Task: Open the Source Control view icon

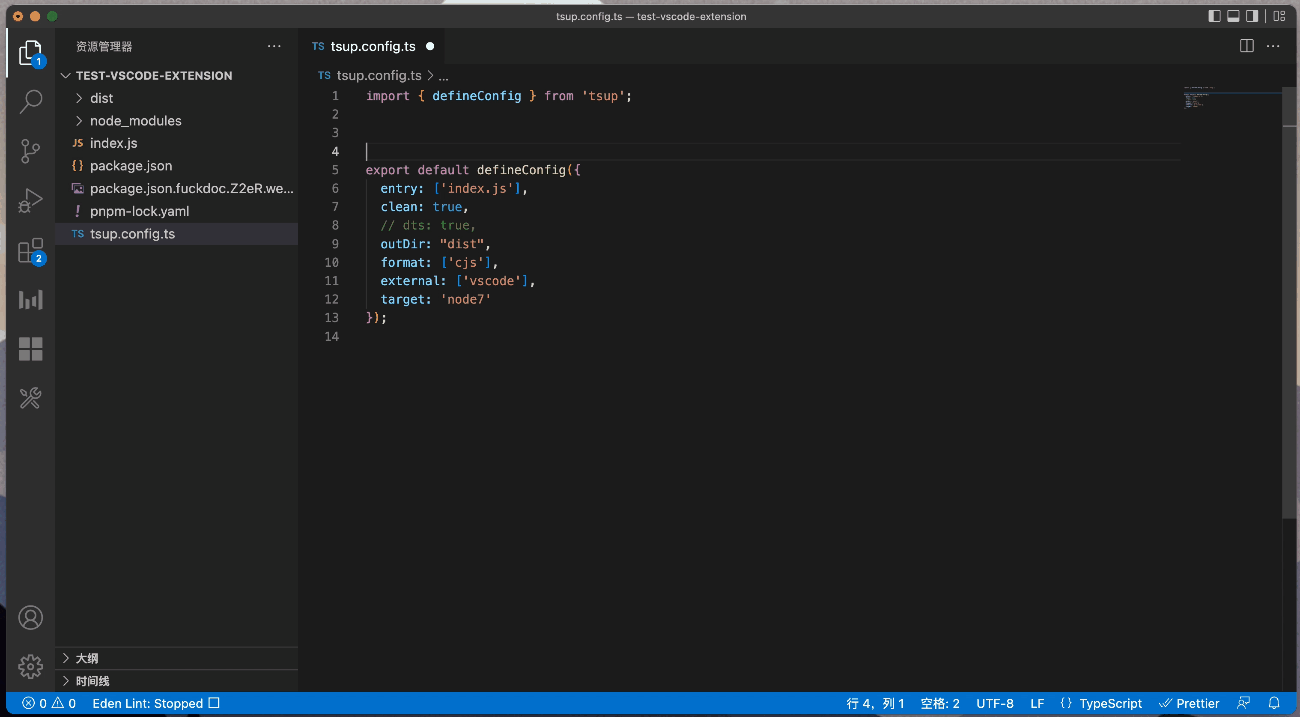Action: click(x=30, y=151)
